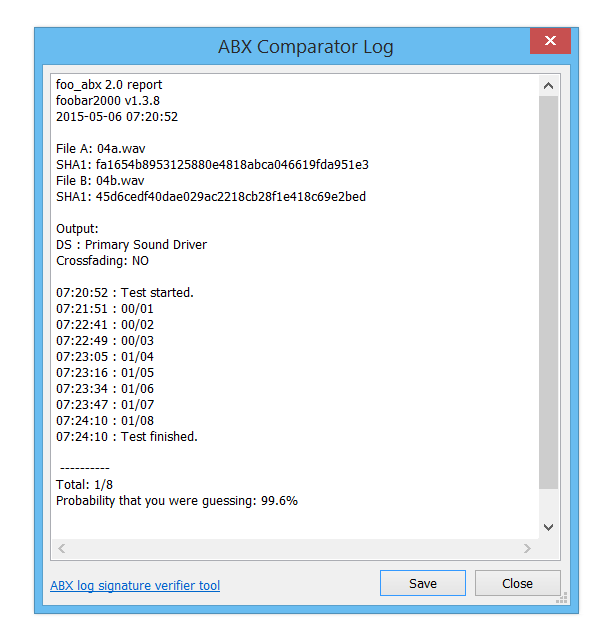Click the horizontal scrollbar right arrow
The width and height of the screenshot is (605, 641).
[527, 548]
